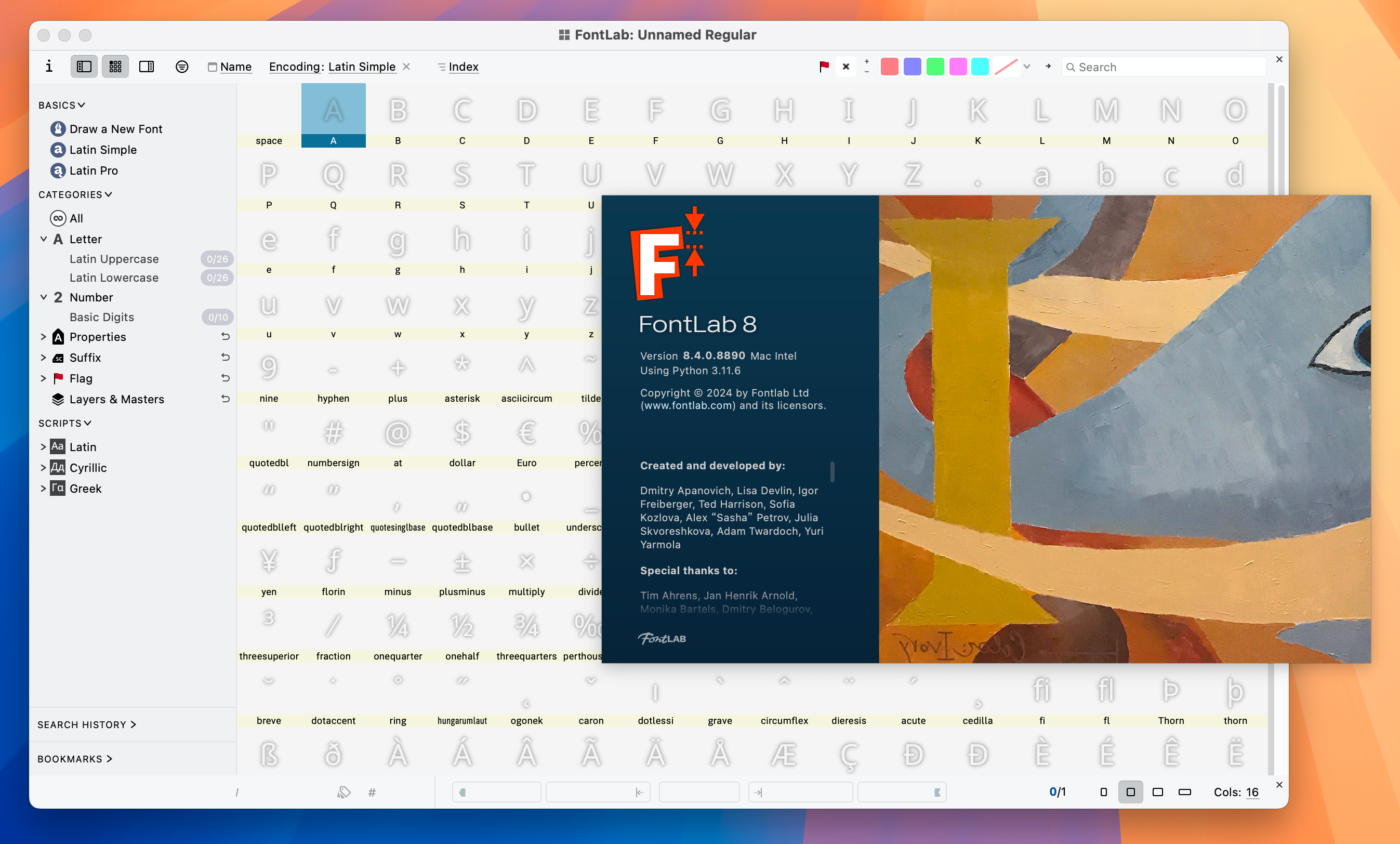Collapse the CATEGORIES sidebar section
Image resolution: width=1400 pixels, height=844 pixels.
[x=75, y=194]
